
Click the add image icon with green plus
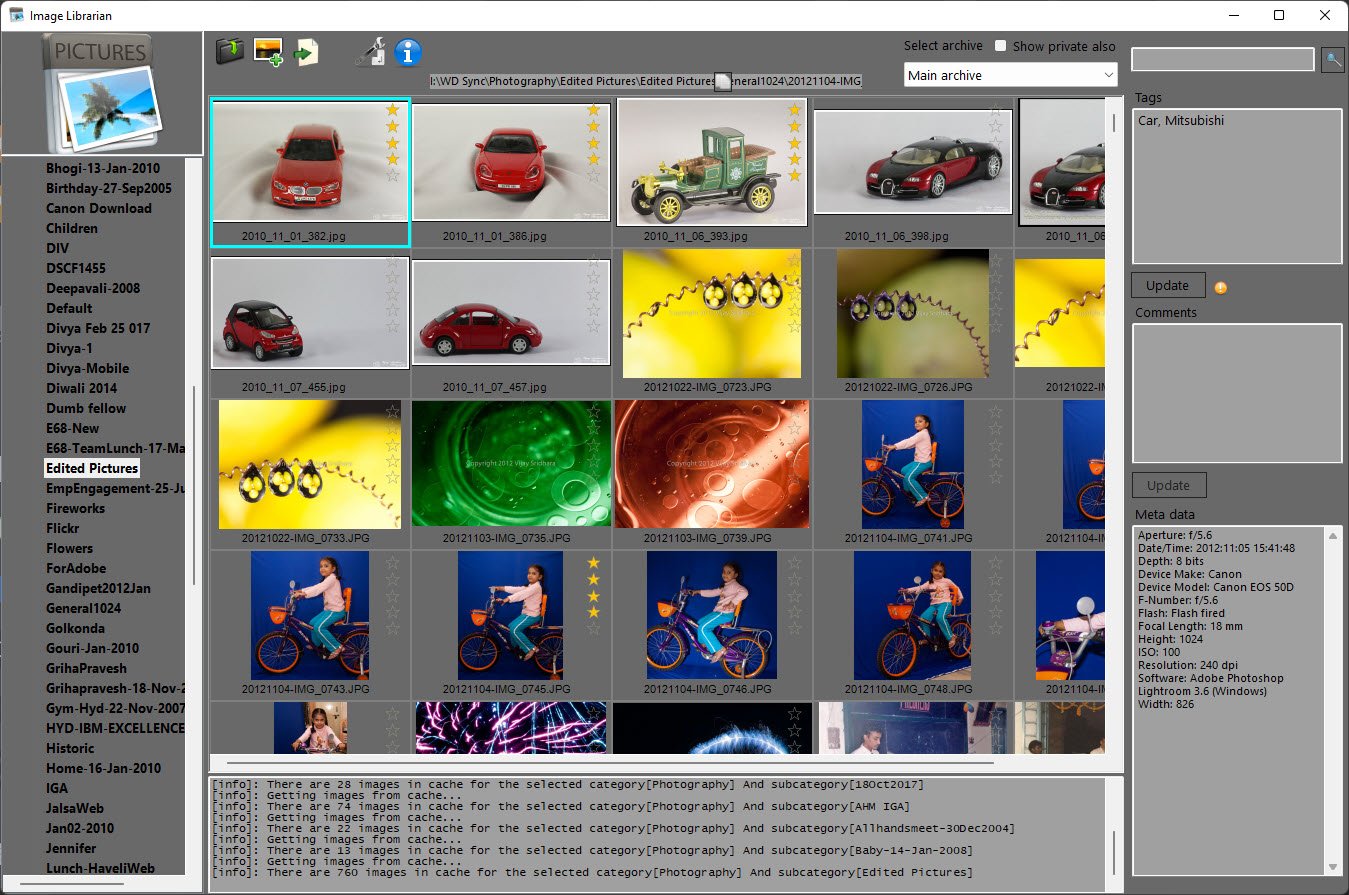[268, 51]
